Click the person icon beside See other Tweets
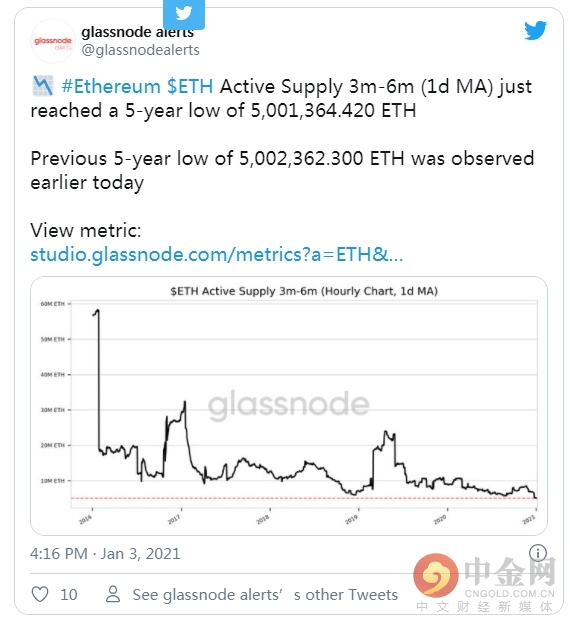 coord(113,594)
